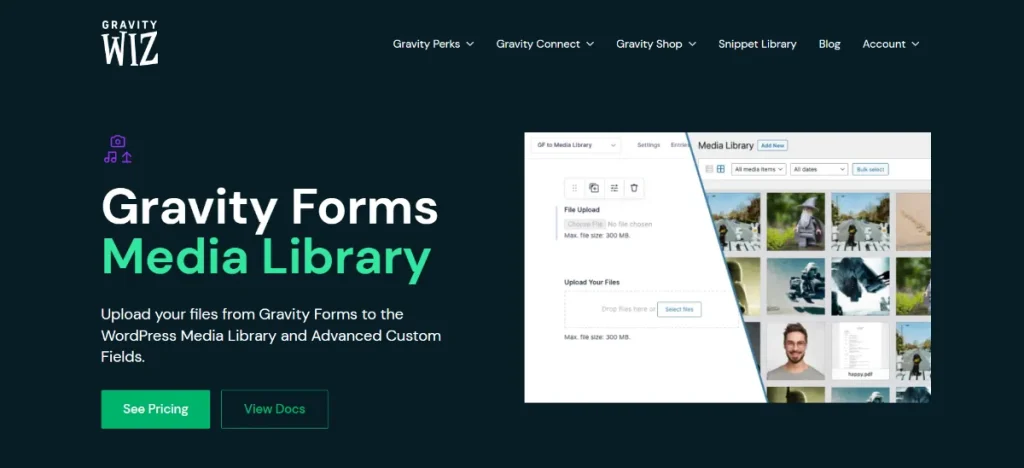The height and width of the screenshot is (468, 1024).
Task: Click the Upload Your Files label
Action: coord(592,283)
